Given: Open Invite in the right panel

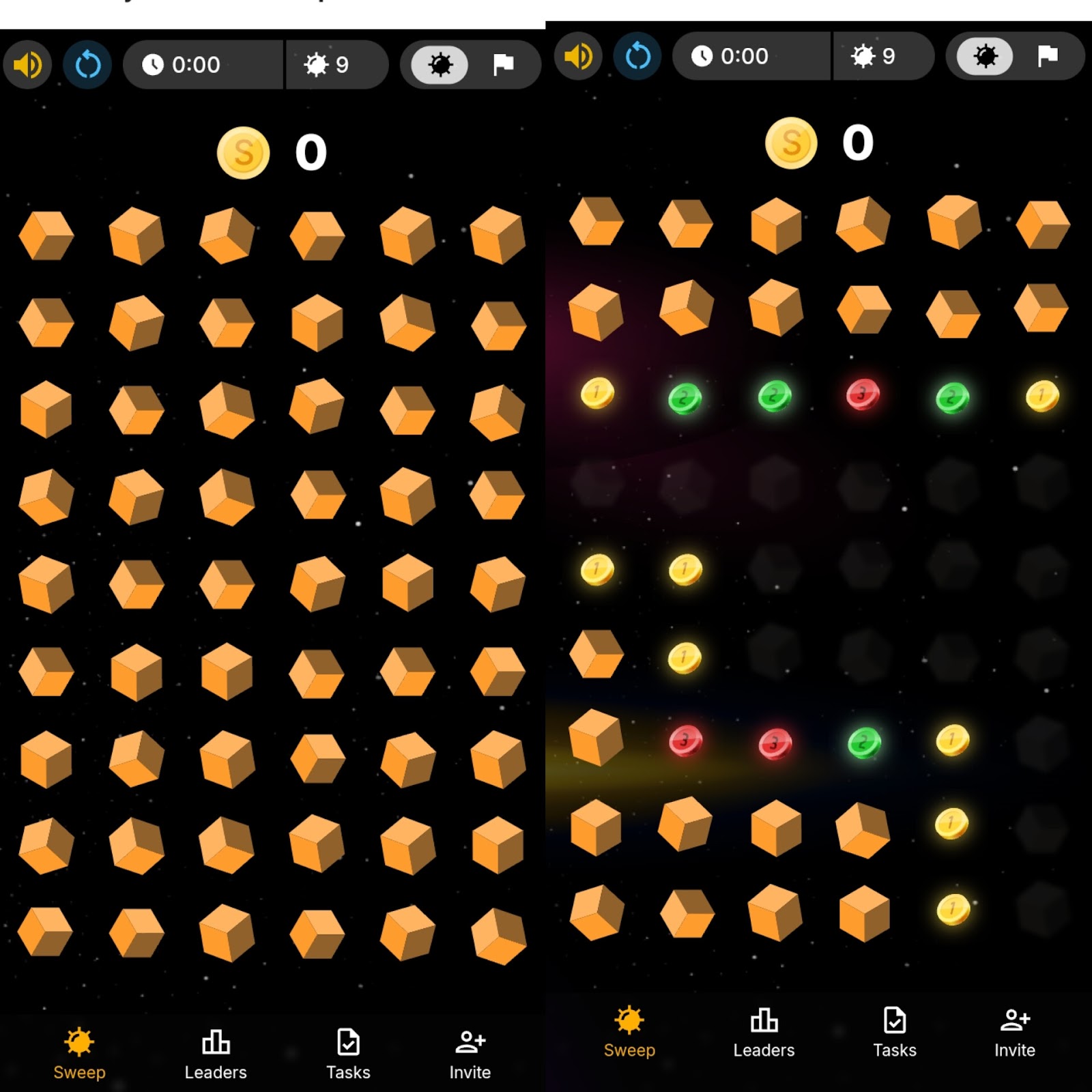Looking at the screenshot, I should [1015, 1033].
